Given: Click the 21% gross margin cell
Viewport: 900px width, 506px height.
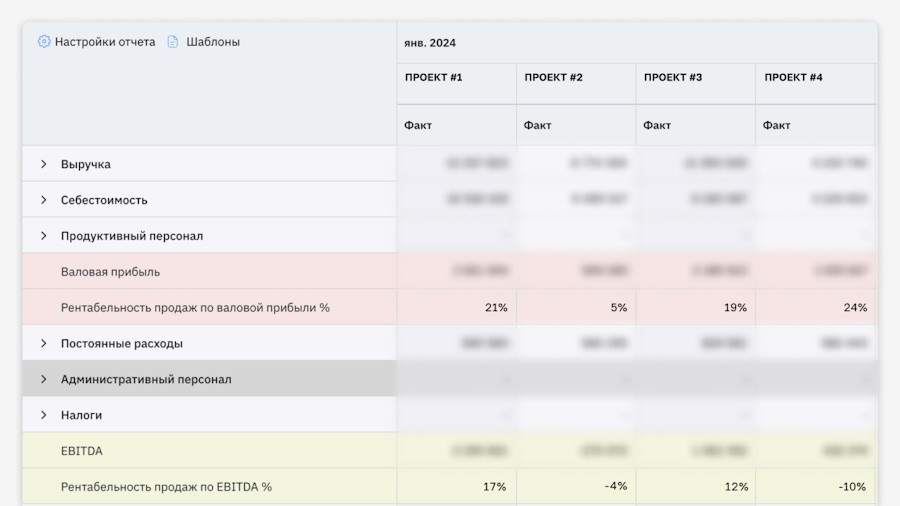Looking at the screenshot, I should click(495, 308).
